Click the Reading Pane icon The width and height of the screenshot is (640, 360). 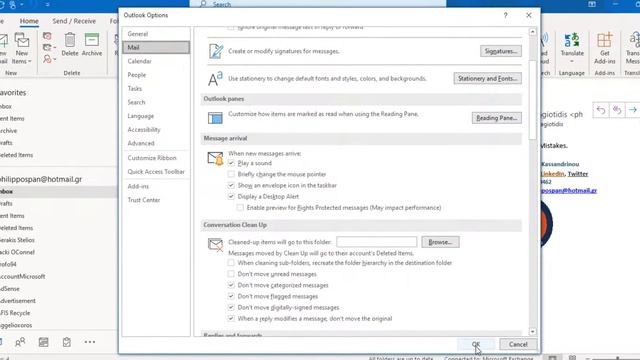click(x=215, y=118)
